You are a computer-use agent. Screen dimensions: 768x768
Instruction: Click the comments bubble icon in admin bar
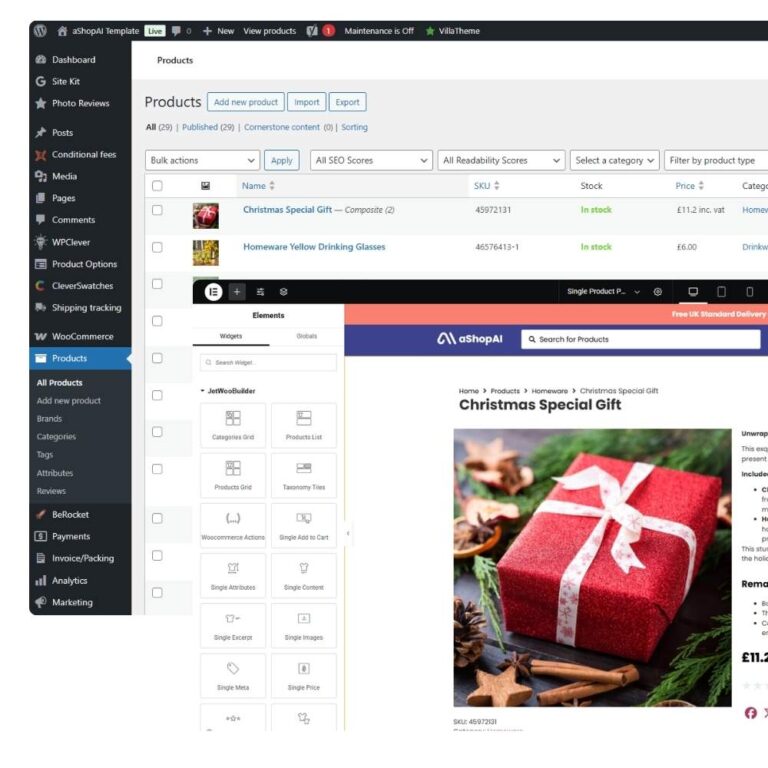[176, 31]
